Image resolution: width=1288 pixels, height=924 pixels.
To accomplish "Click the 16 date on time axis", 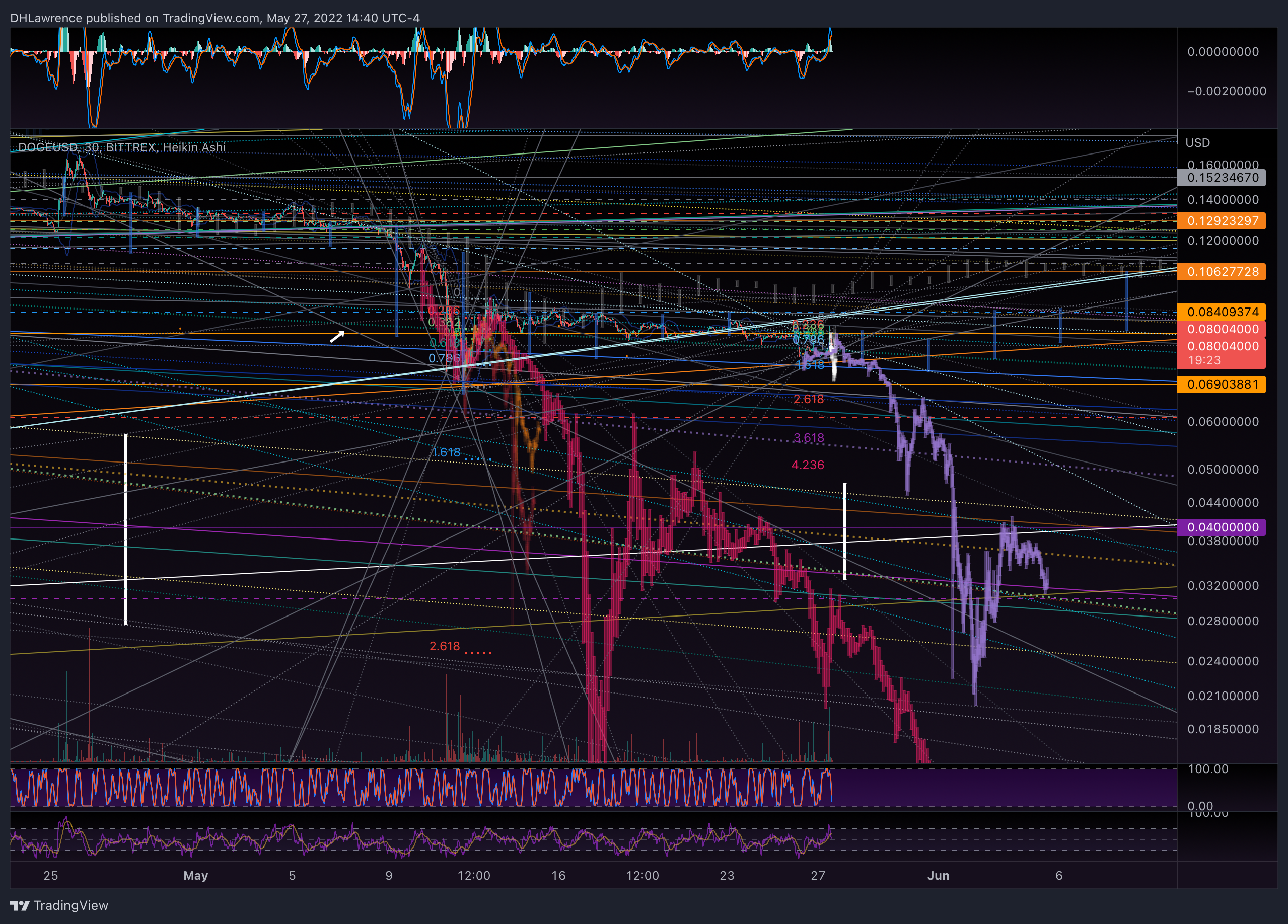I will (x=559, y=876).
